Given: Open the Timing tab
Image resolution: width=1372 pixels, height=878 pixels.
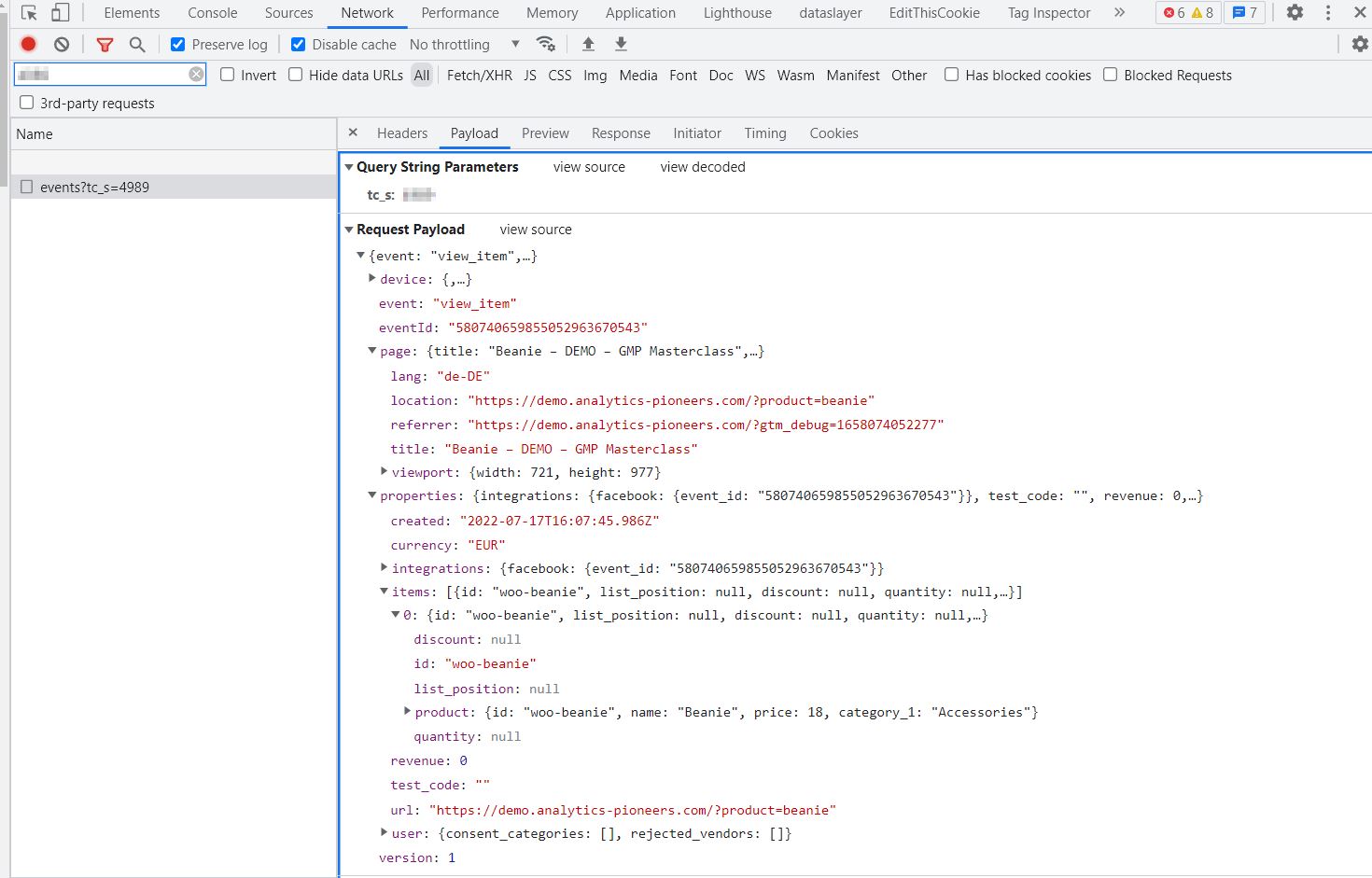Looking at the screenshot, I should tap(765, 133).
